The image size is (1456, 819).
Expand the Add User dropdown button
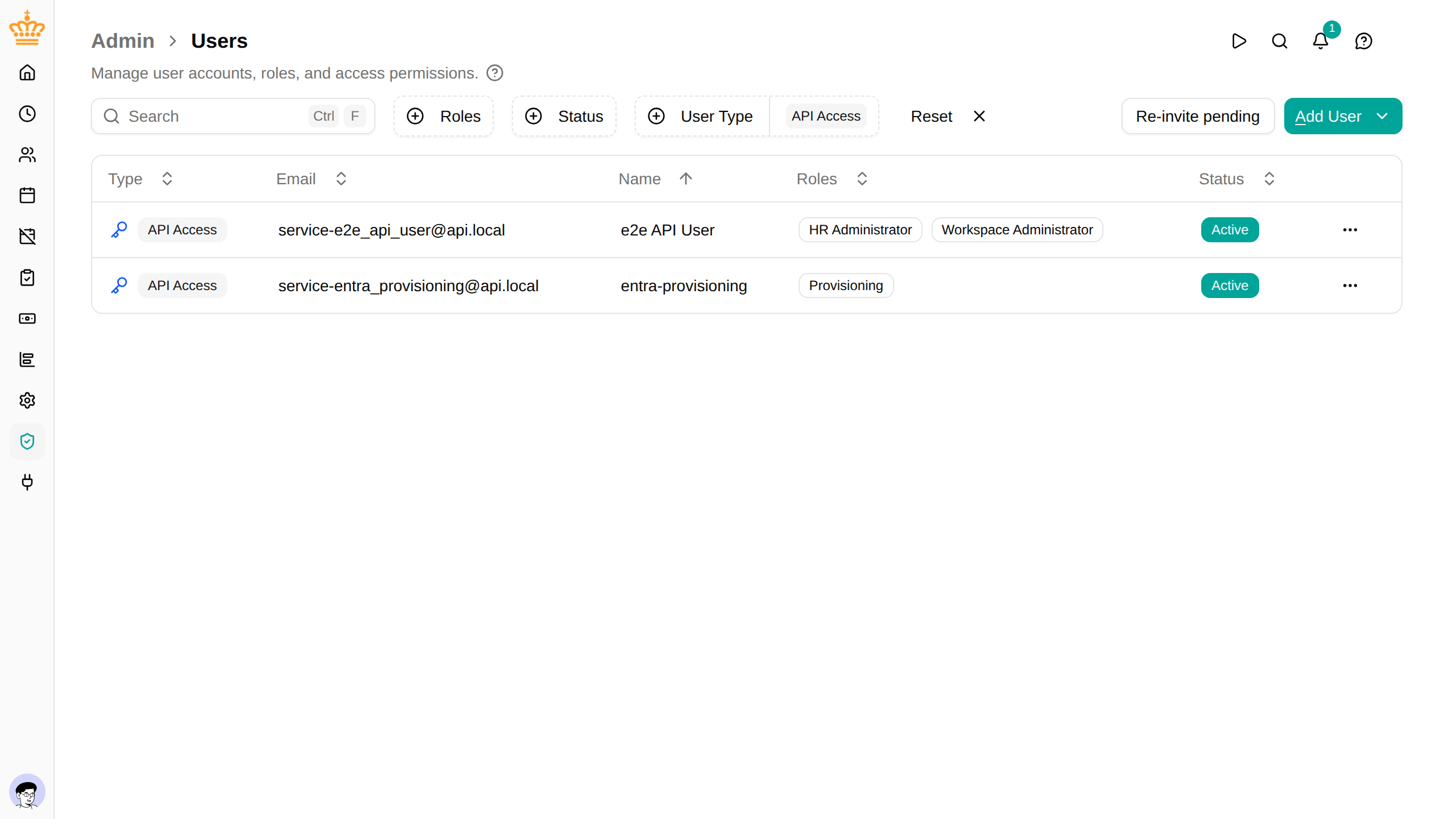tap(1343, 116)
